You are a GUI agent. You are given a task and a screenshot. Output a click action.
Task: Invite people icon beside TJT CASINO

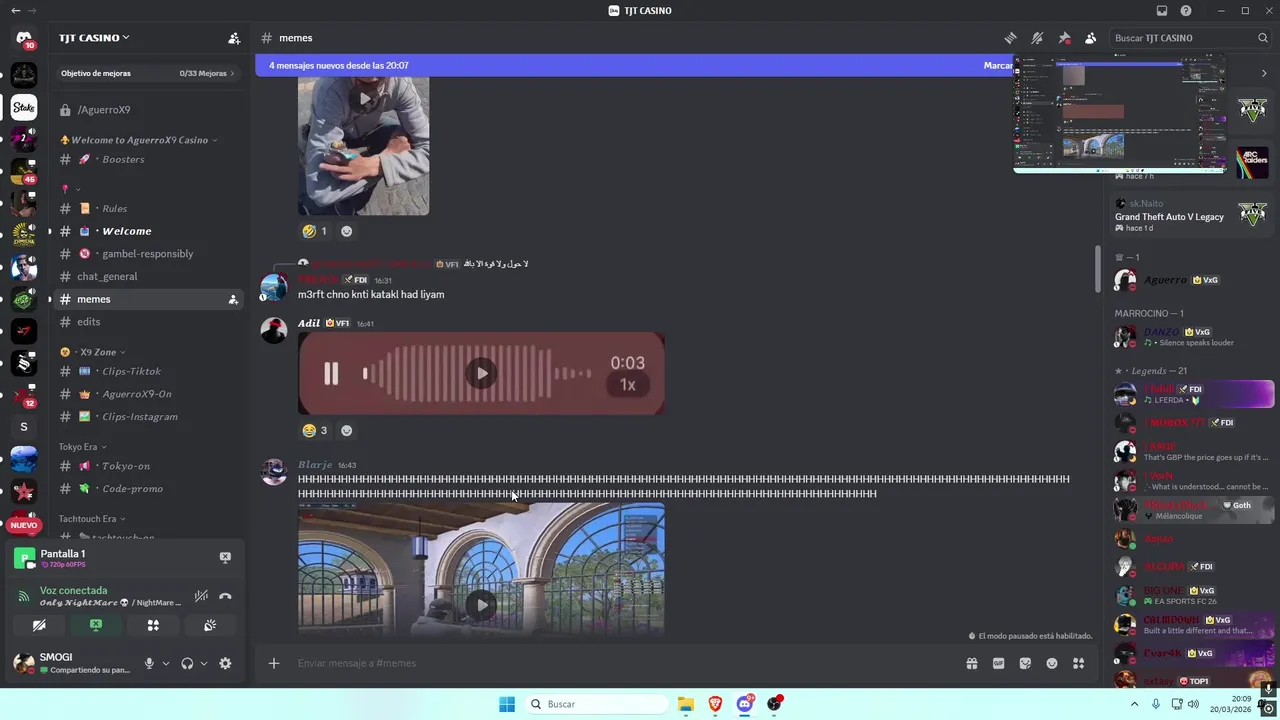(234, 38)
